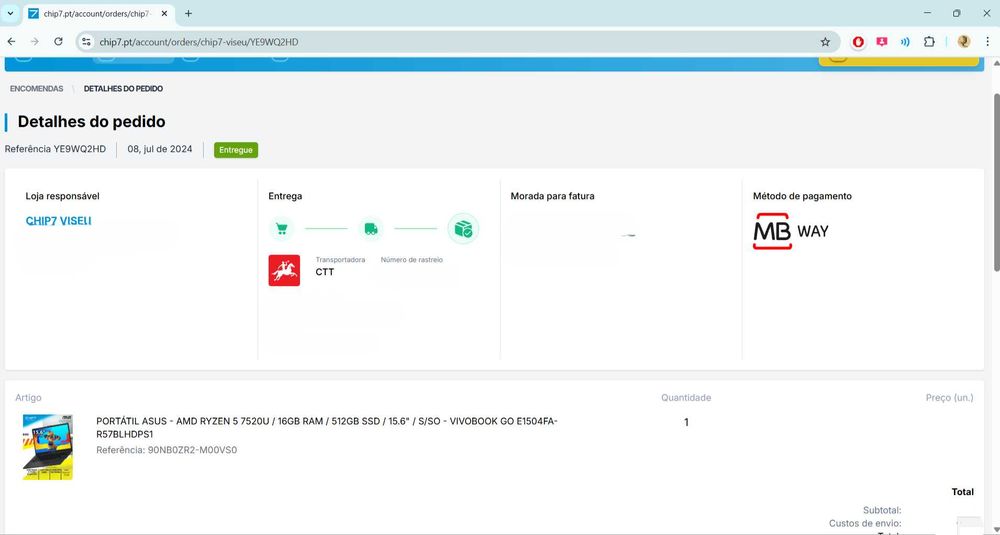Bookmark this page with the star icon

(825, 42)
